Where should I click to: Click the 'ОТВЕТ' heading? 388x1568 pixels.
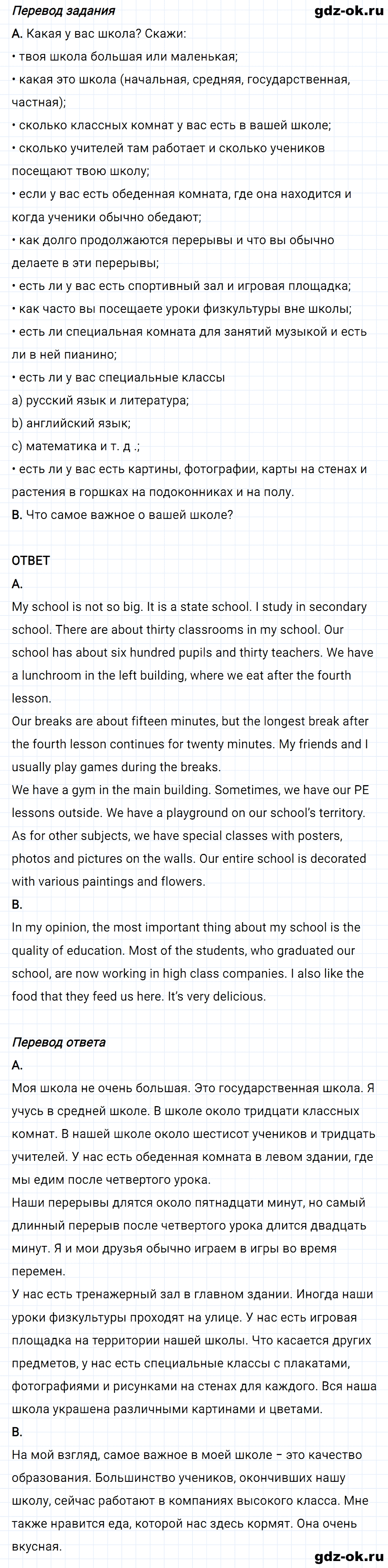pos(31,560)
